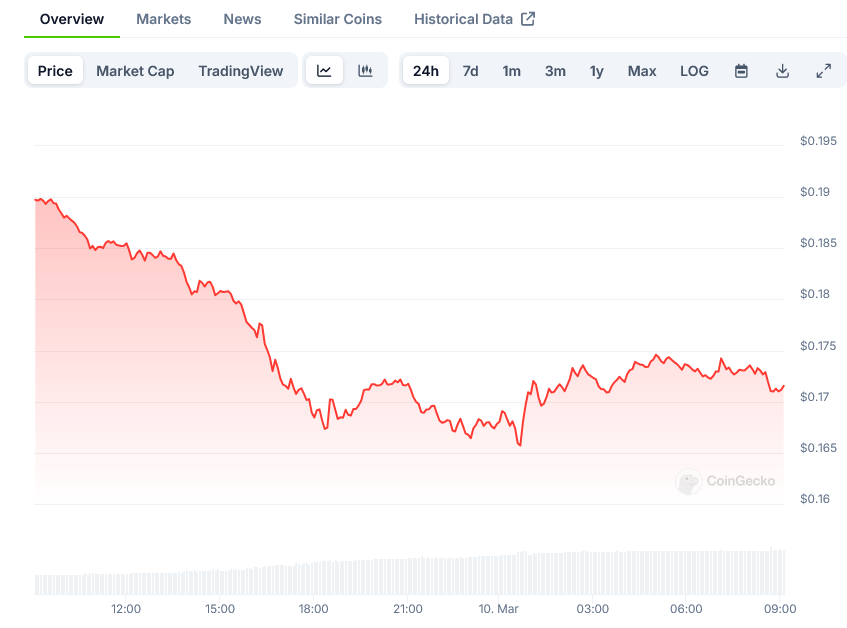The width and height of the screenshot is (847, 628).
Task: Click the $0.175 price axis label
Action: pyautogui.click(x=818, y=346)
